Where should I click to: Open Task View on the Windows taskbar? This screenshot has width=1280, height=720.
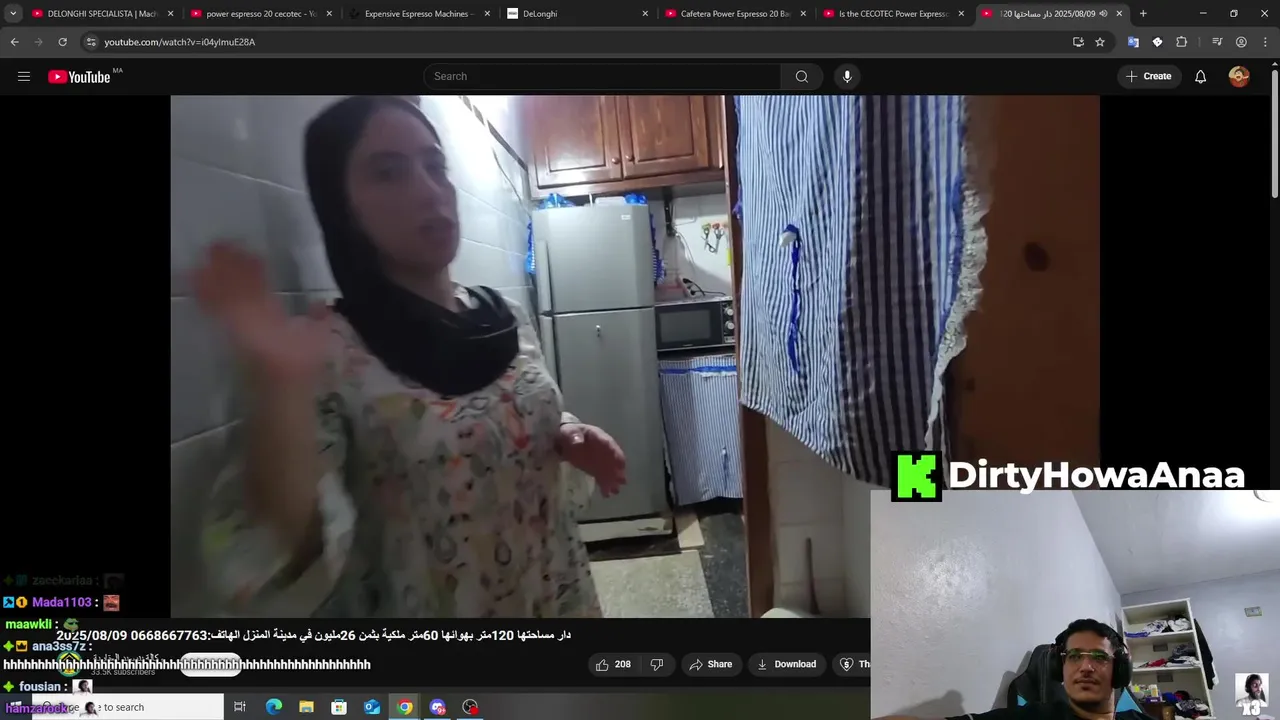coord(240,707)
